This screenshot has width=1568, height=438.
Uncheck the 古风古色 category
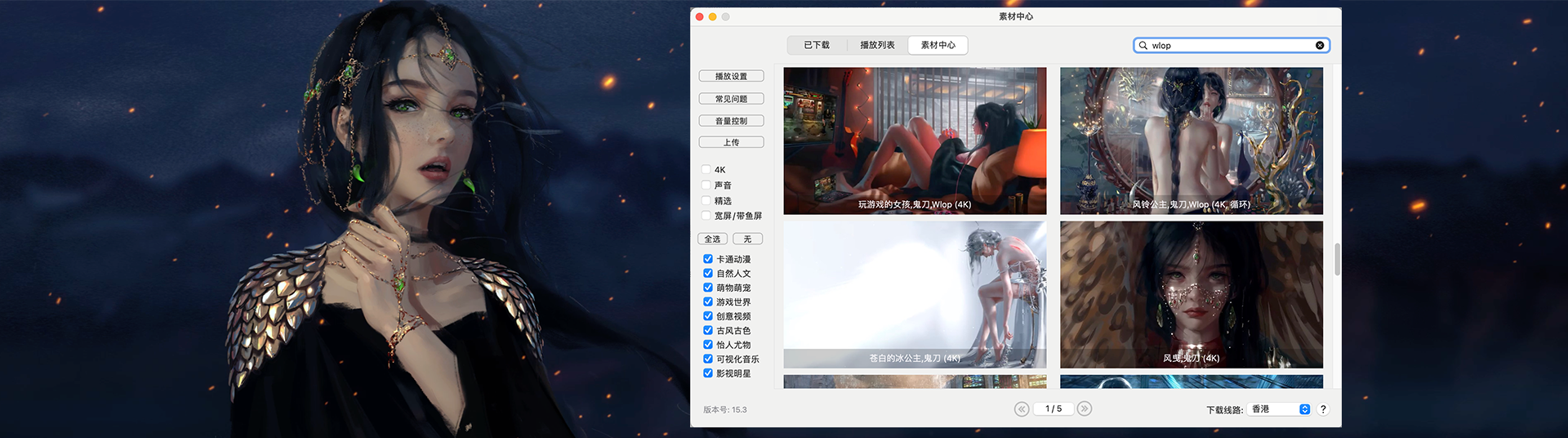(708, 331)
